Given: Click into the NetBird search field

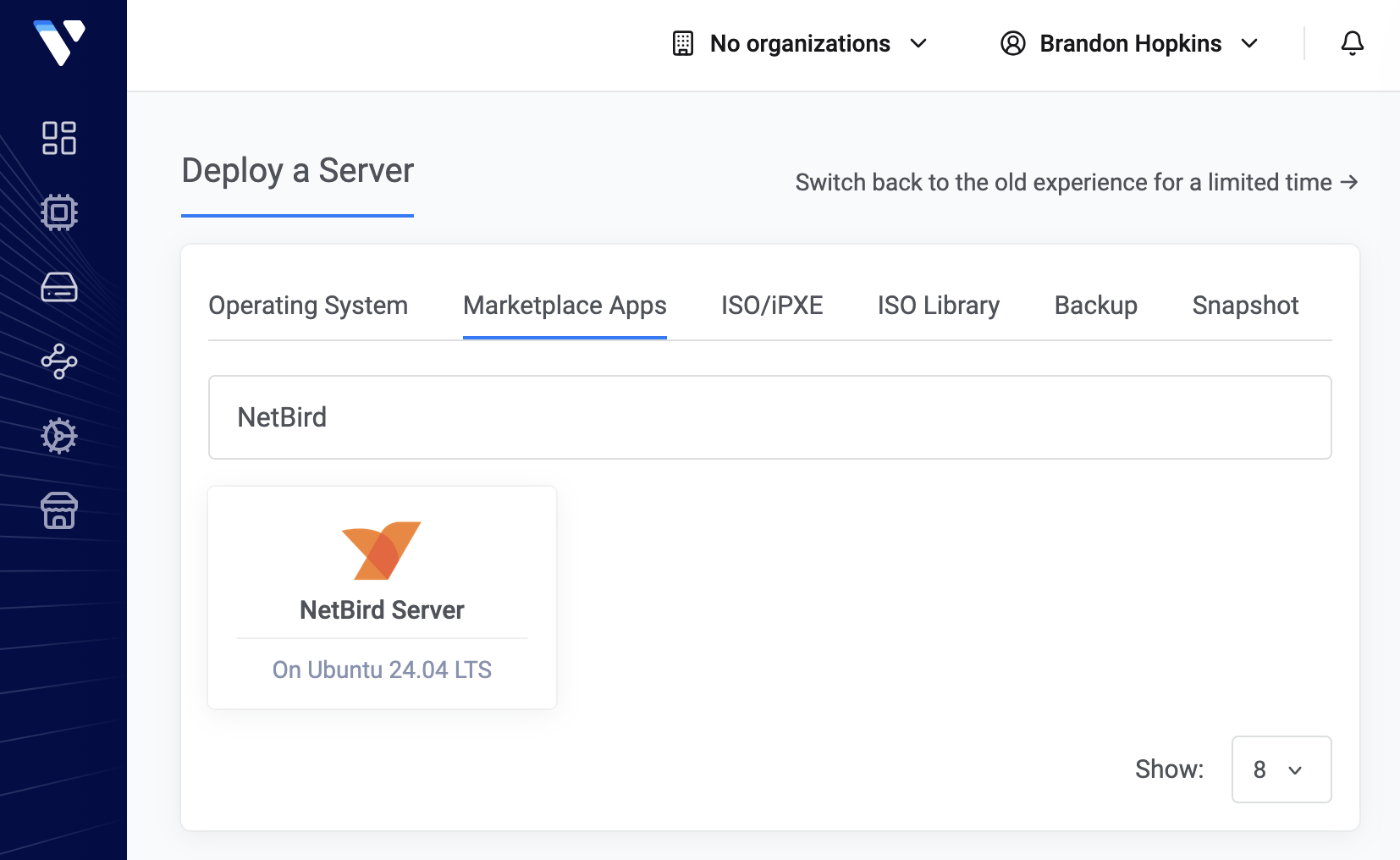Looking at the screenshot, I should point(770,417).
